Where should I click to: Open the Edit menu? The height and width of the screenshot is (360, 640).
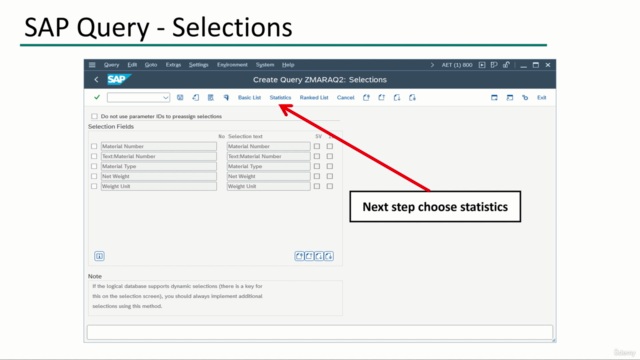point(132,65)
